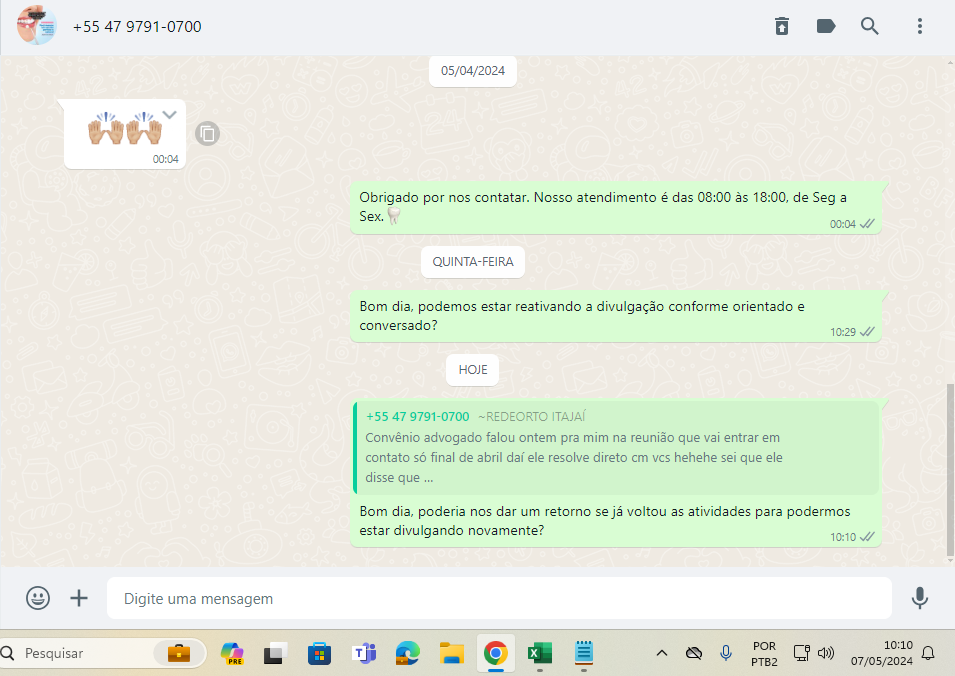Image resolution: width=955 pixels, height=676 pixels.
Task: Open the volume speaker control in tray
Action: point(826,653)
